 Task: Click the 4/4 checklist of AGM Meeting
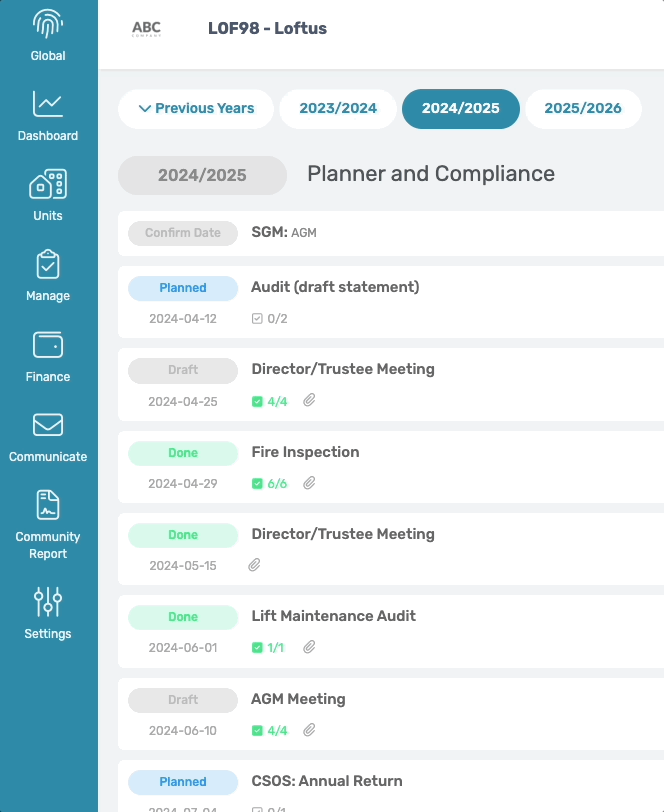269,731
